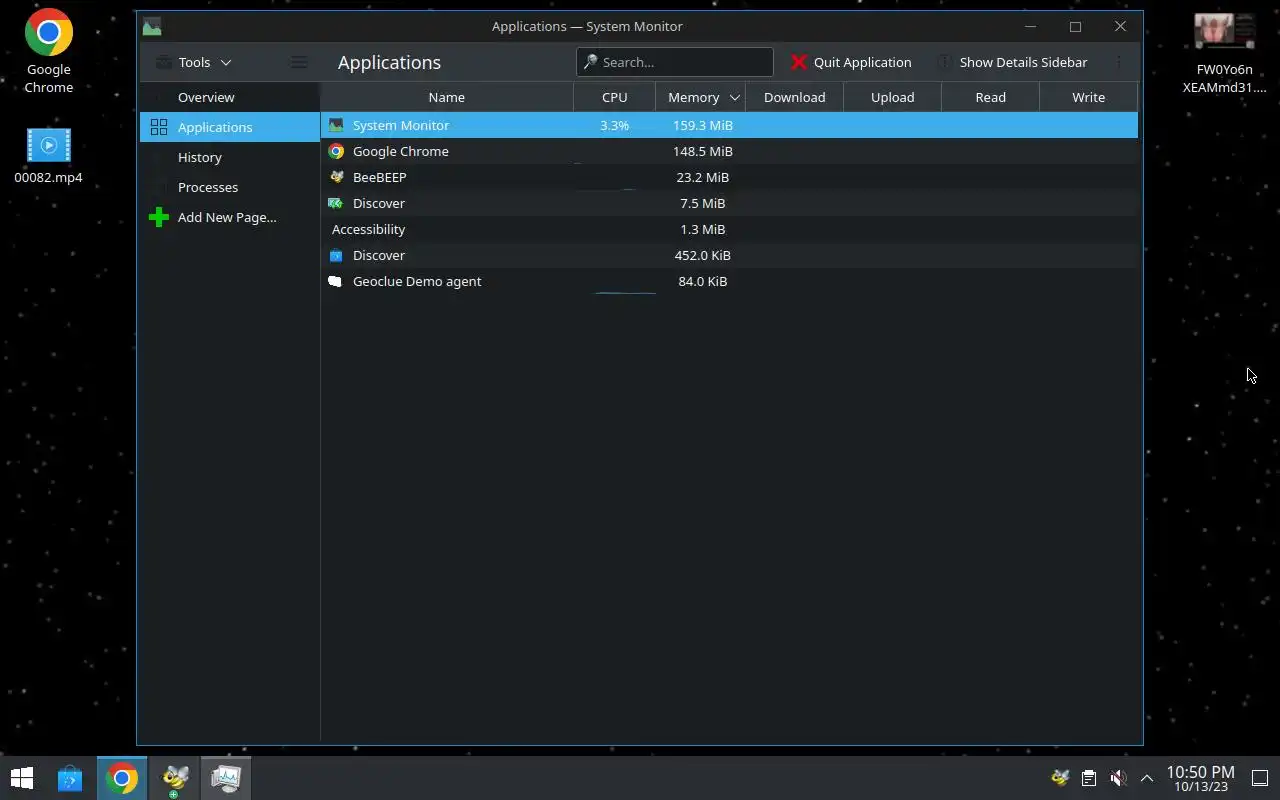Click the Chrome icon in the application list
The width and height of the screenshot is (1280, 800).
pos(336,151)
